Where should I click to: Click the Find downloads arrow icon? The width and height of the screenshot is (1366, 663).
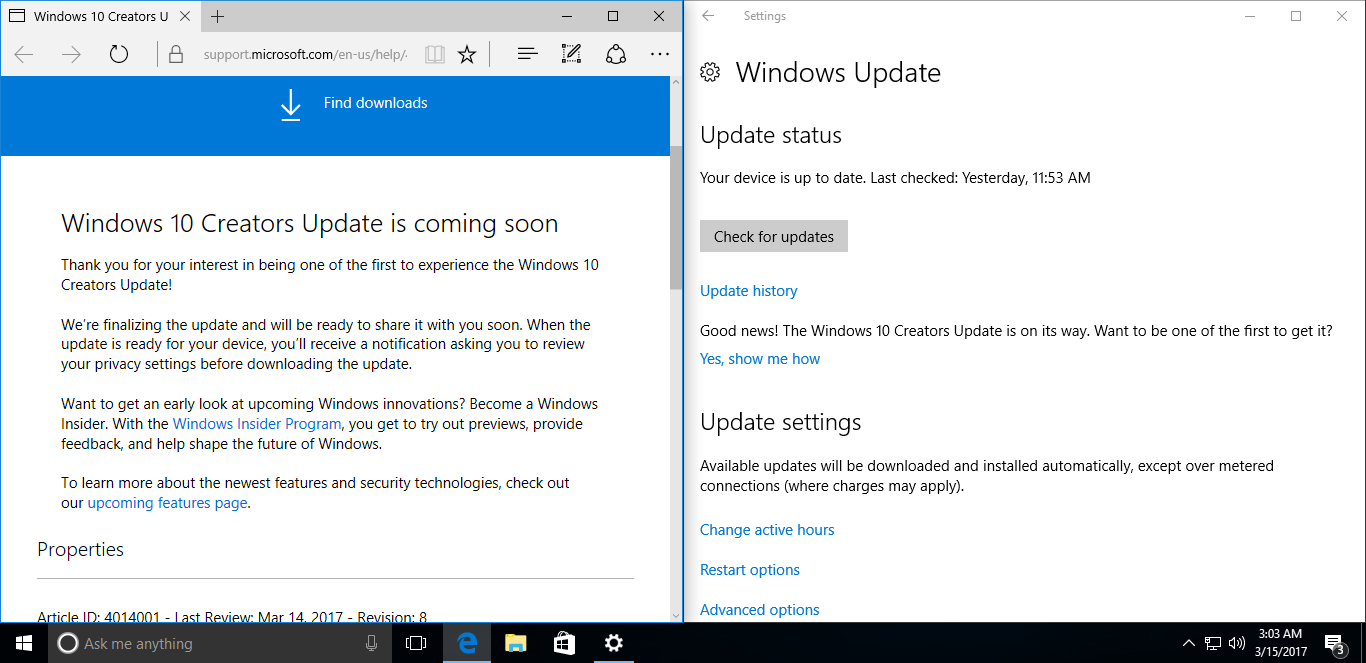(290, 105)
